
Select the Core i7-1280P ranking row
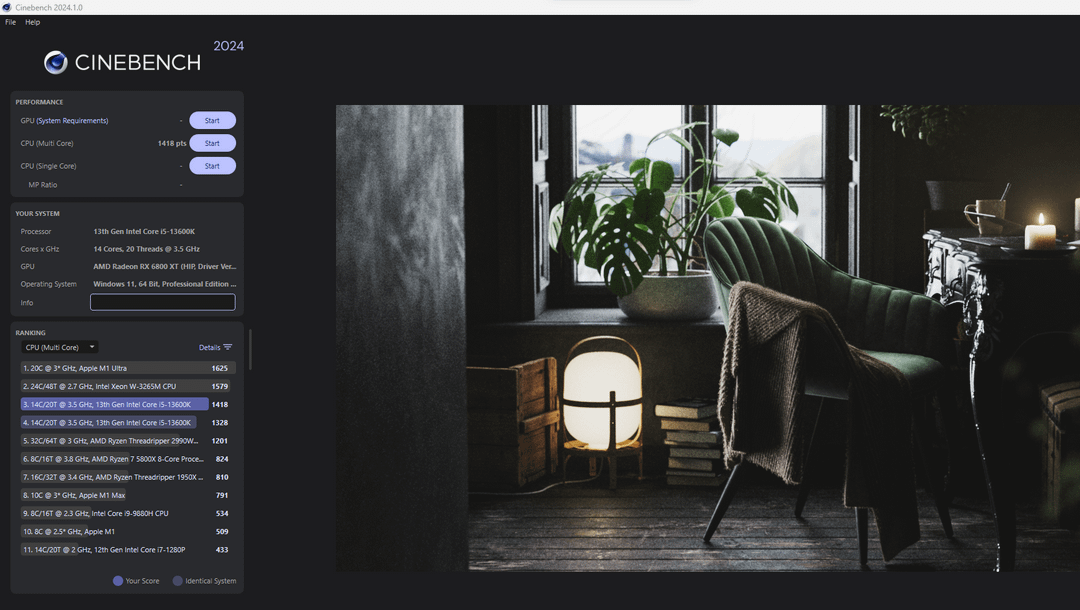pyautogui.click(x=128, y=549)
